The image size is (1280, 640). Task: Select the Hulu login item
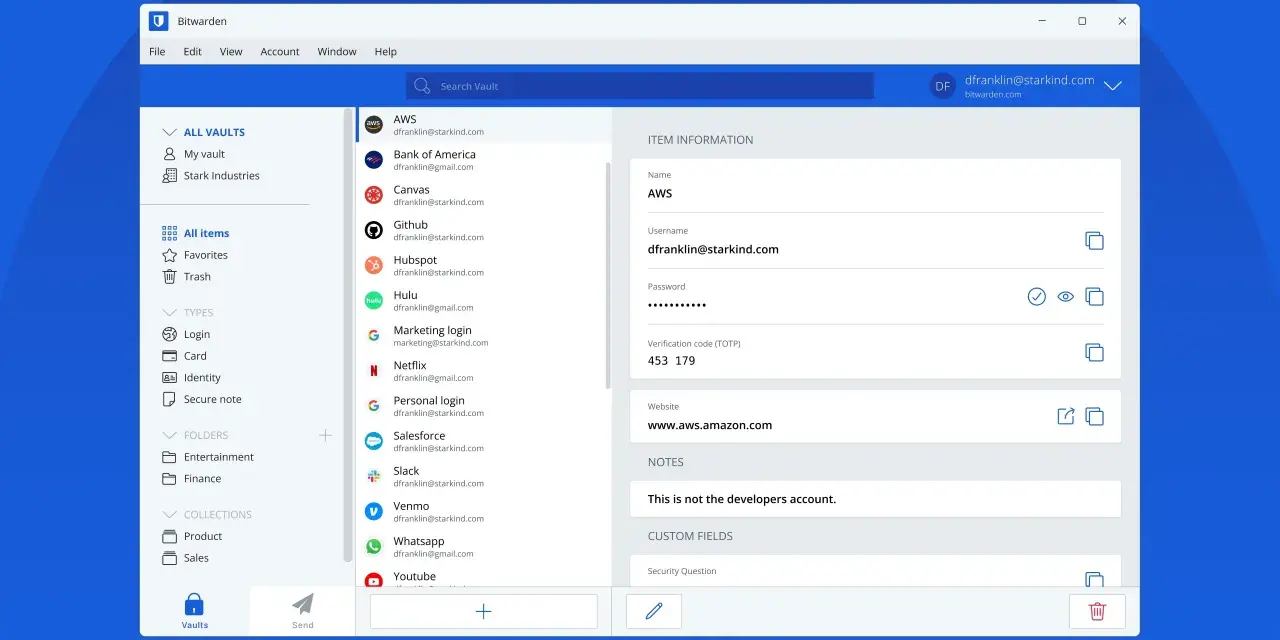coord(483,300)
